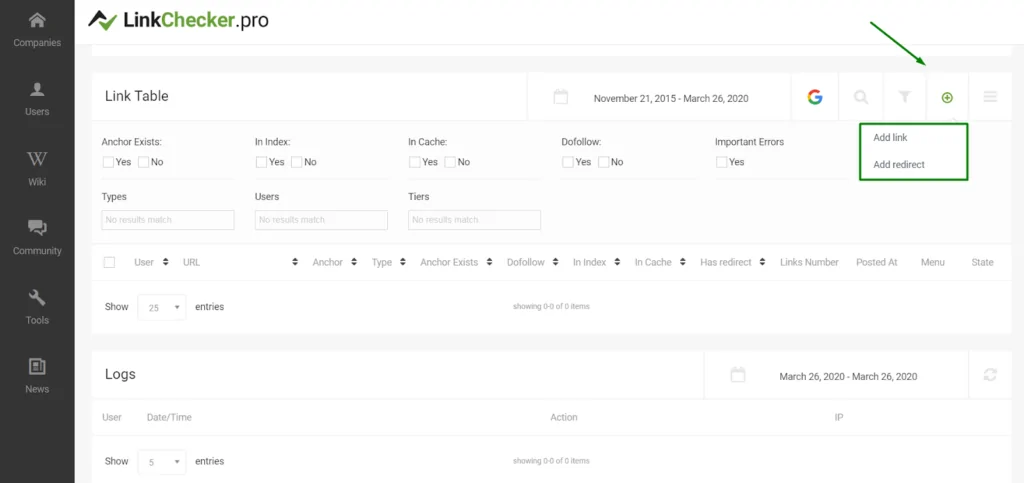This screenshot has height=483, width=1024.
Task: Open the News sidebar section
Action: coord(37,376)
